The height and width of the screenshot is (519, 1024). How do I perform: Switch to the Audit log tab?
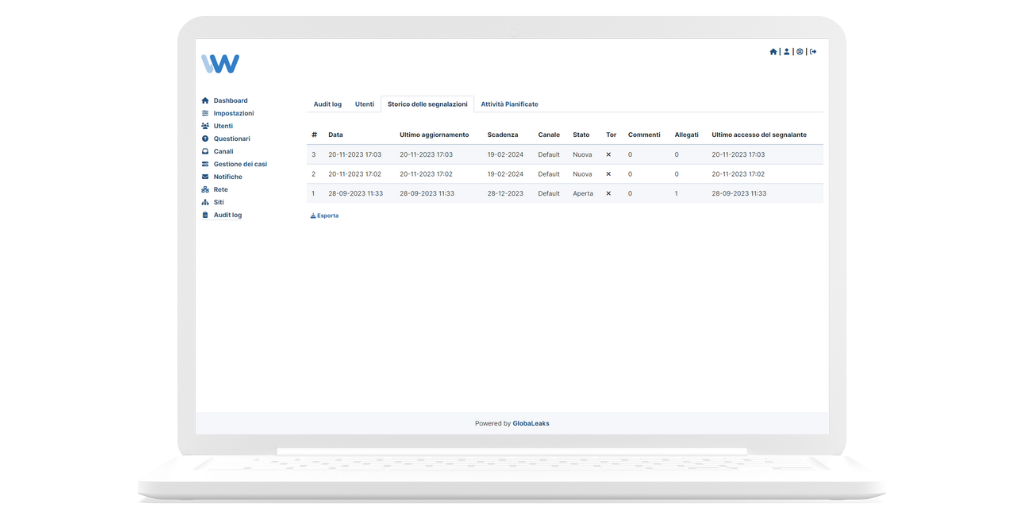327,104
